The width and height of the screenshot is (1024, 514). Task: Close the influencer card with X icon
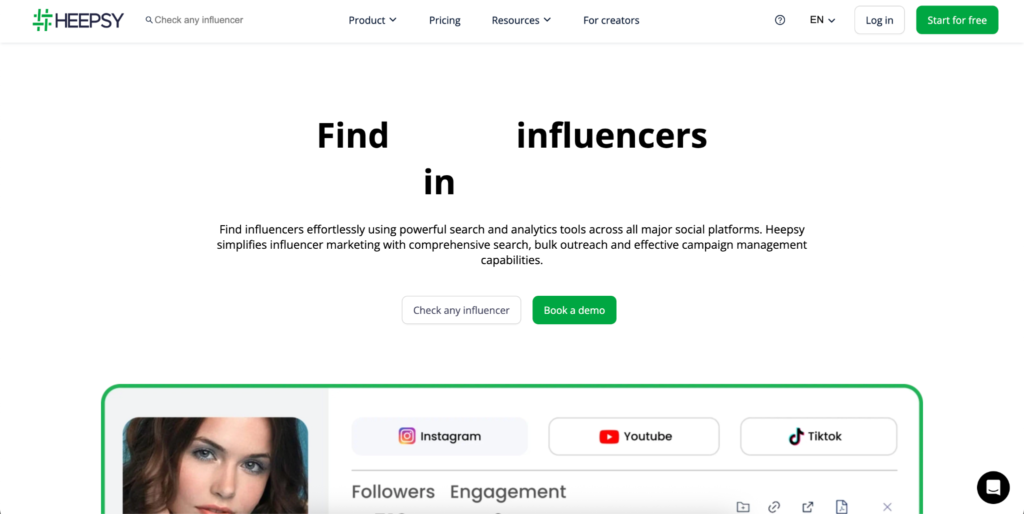pyautogui.click(x=887, y=507)
